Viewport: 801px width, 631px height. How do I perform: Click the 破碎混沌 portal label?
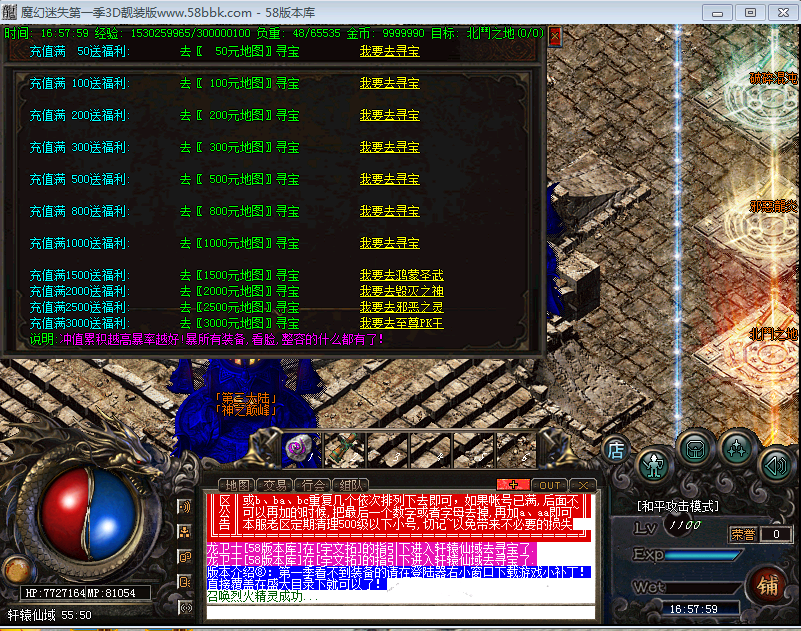pyautogui.click(x=773, y=78)
